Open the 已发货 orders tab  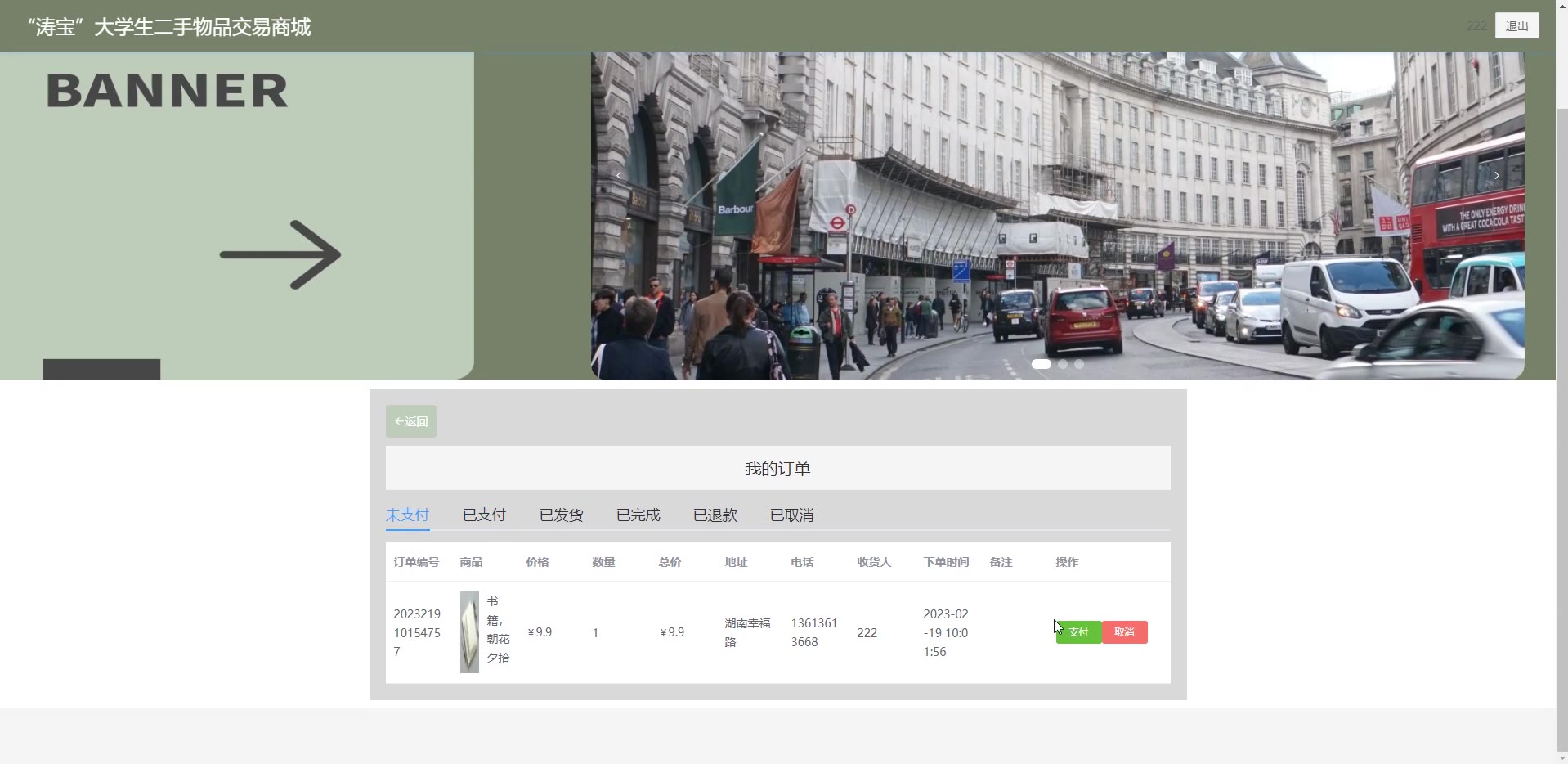click(561, 515)
